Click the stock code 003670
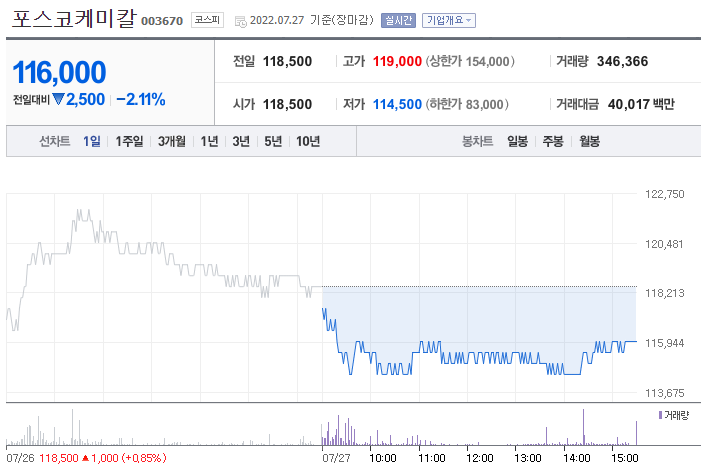 click(x=162, y=21)
